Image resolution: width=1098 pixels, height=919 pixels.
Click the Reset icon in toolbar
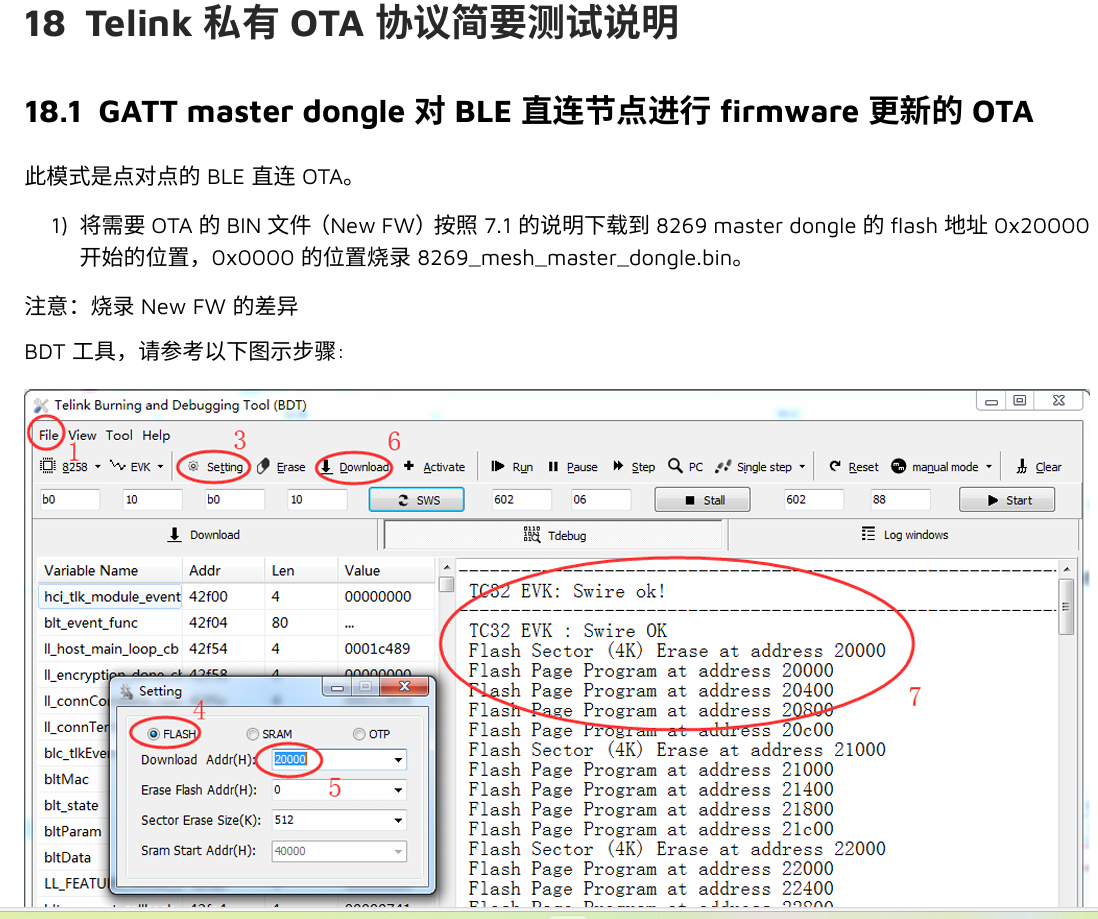(x=835, y=467)
